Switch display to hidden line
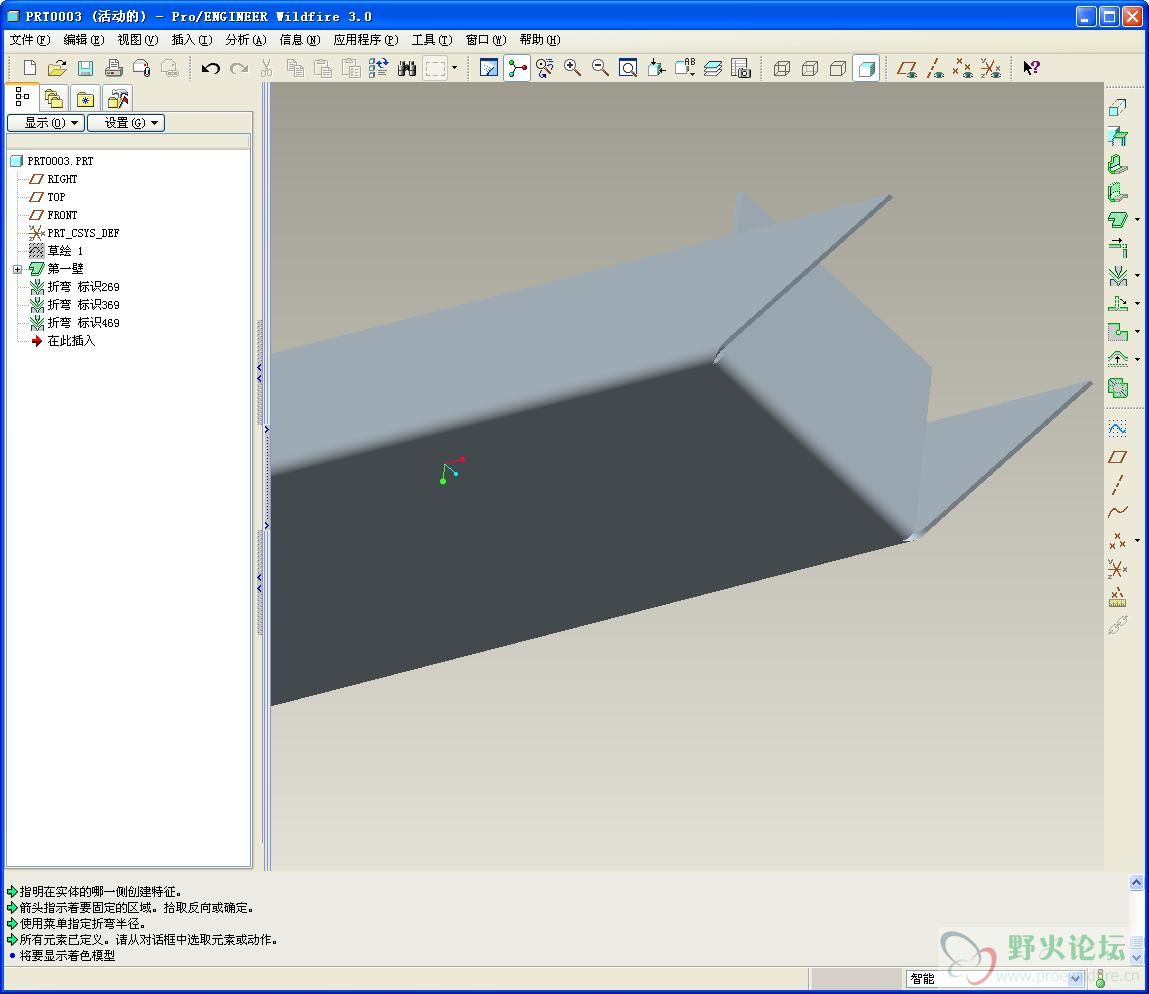1149x994 pixels. pos(810,68)
